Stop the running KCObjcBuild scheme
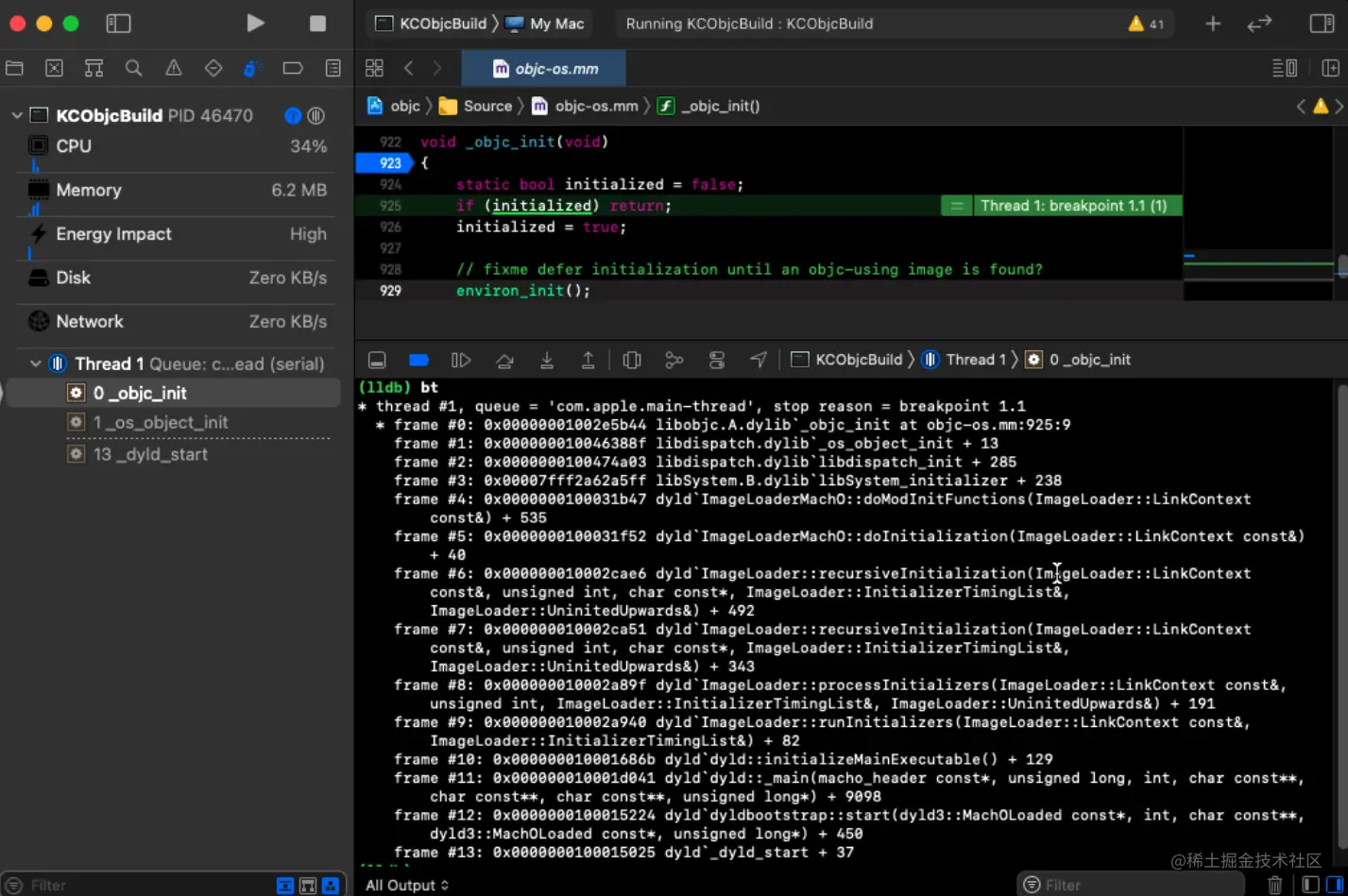The height and width of the screenshot is (896, 1348). pos(317,24)
